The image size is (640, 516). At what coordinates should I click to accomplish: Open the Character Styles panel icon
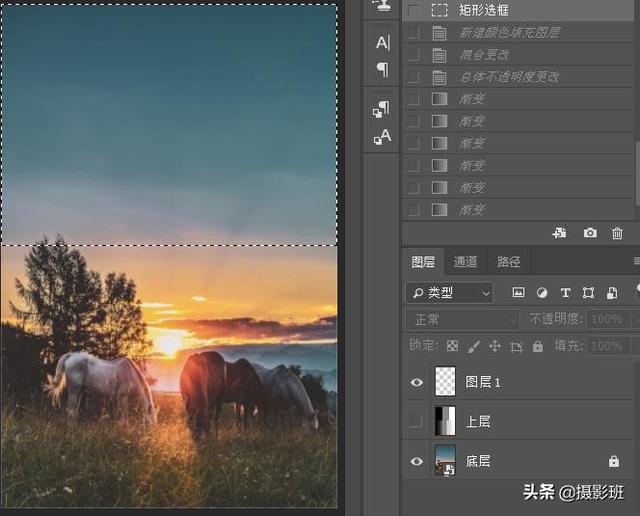382,137
